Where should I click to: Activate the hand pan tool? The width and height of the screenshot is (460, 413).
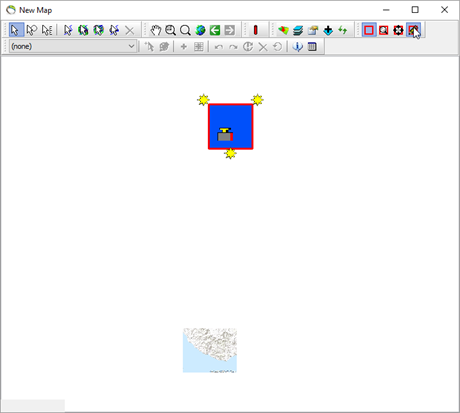coord(155,30)
